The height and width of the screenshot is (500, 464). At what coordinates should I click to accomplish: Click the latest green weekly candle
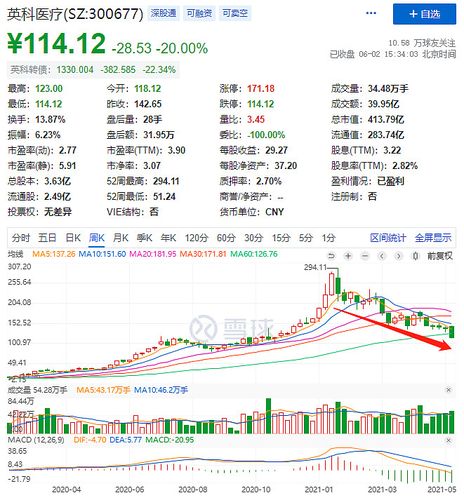[x=452, y=332]
